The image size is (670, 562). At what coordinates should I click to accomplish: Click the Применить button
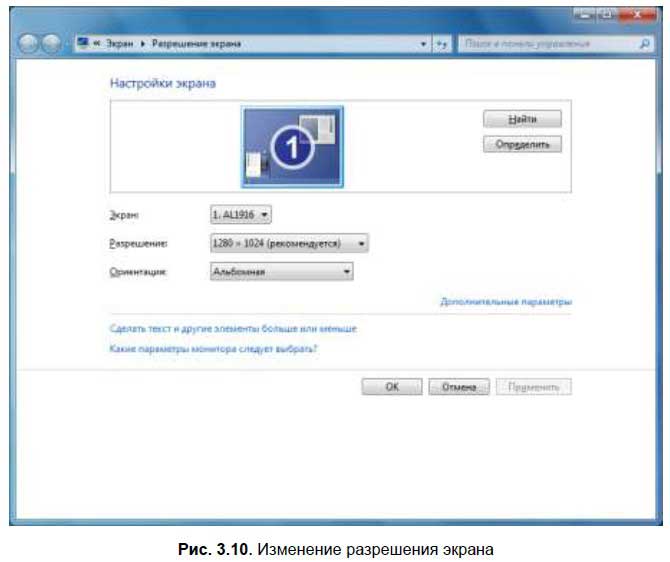click(x=534, y=387)
